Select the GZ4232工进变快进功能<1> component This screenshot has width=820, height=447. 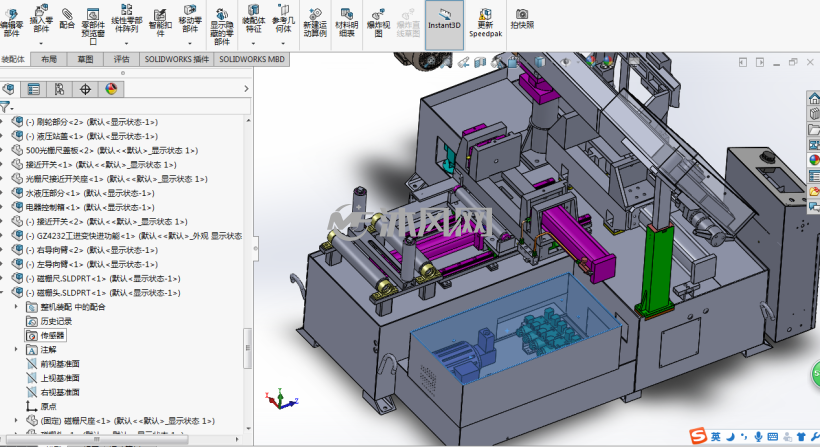click(x=127, y=236)
